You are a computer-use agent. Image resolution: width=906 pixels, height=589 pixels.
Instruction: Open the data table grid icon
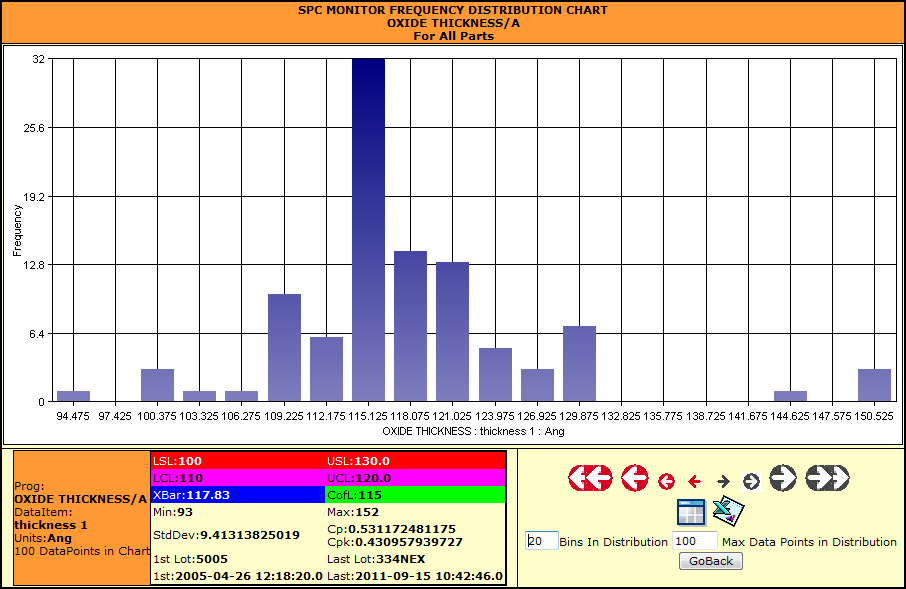coord(692,512)
